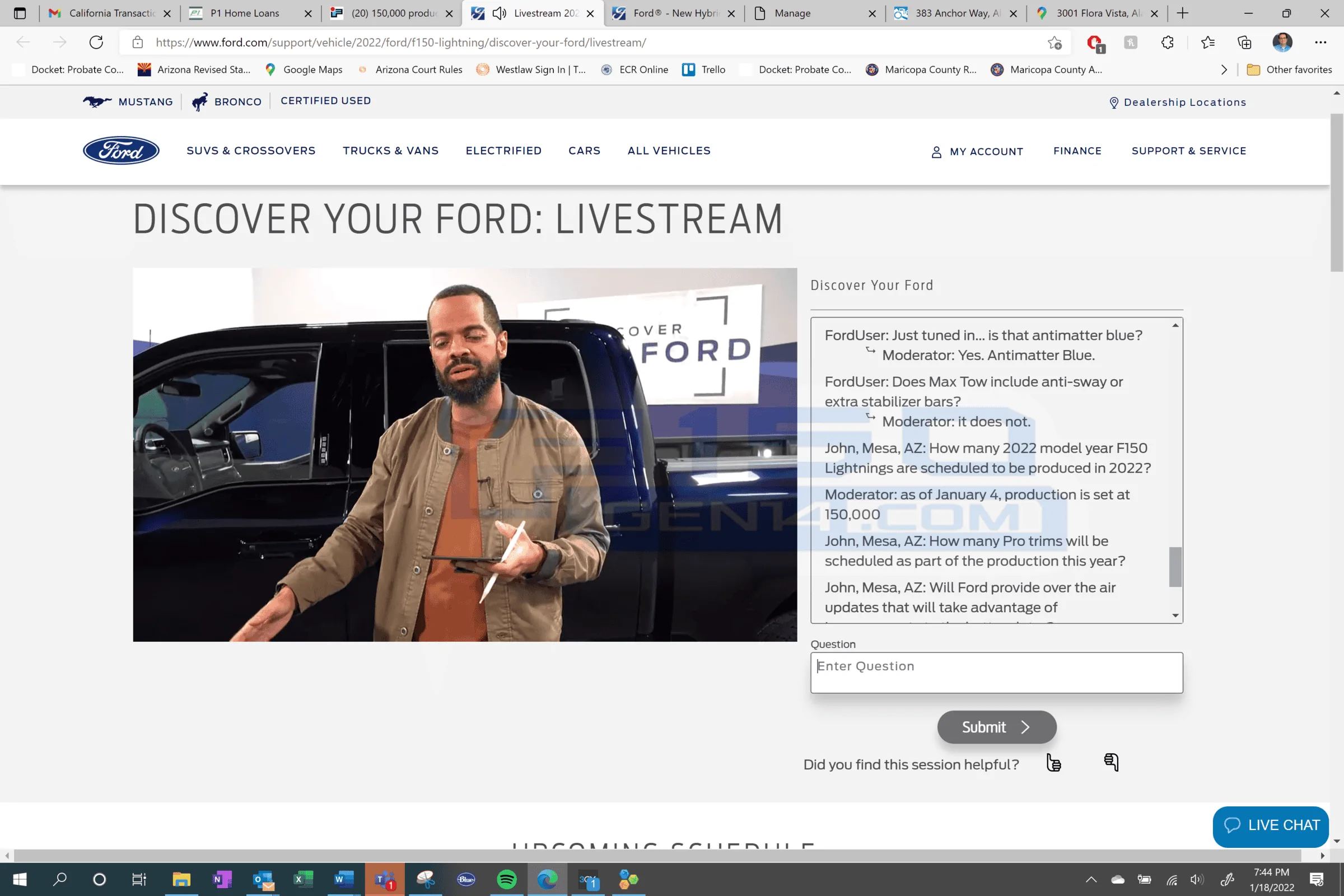Expand the Support & Service menu

(x=1188, y=151)
